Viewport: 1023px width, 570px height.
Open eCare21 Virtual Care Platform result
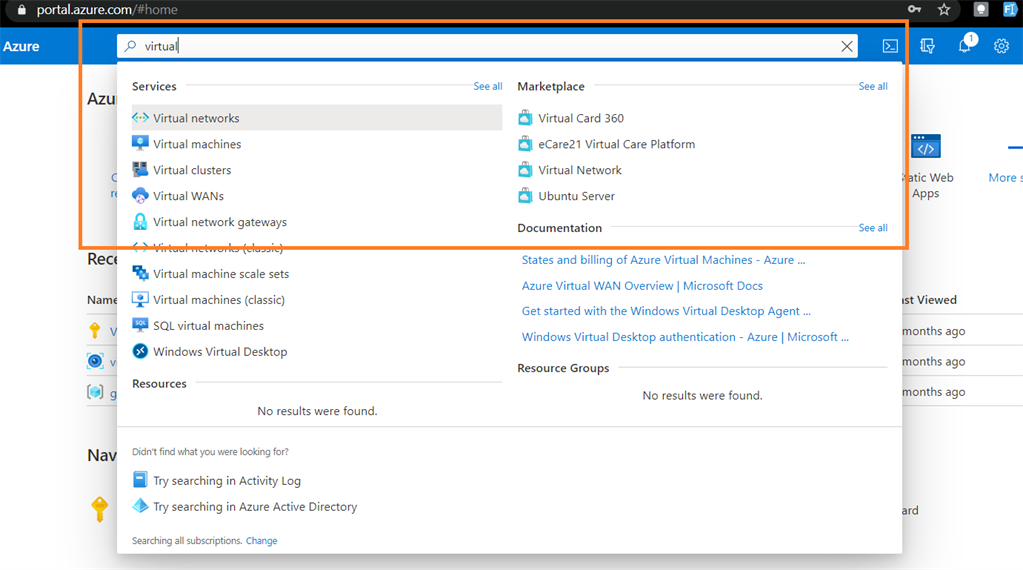click(617, 144)
